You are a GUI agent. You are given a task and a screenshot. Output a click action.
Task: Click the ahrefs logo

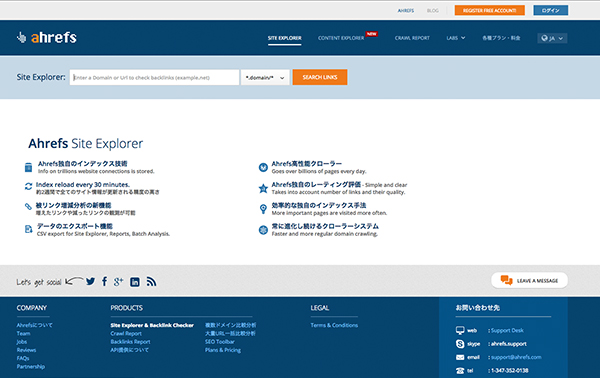(x=47, y=37)
